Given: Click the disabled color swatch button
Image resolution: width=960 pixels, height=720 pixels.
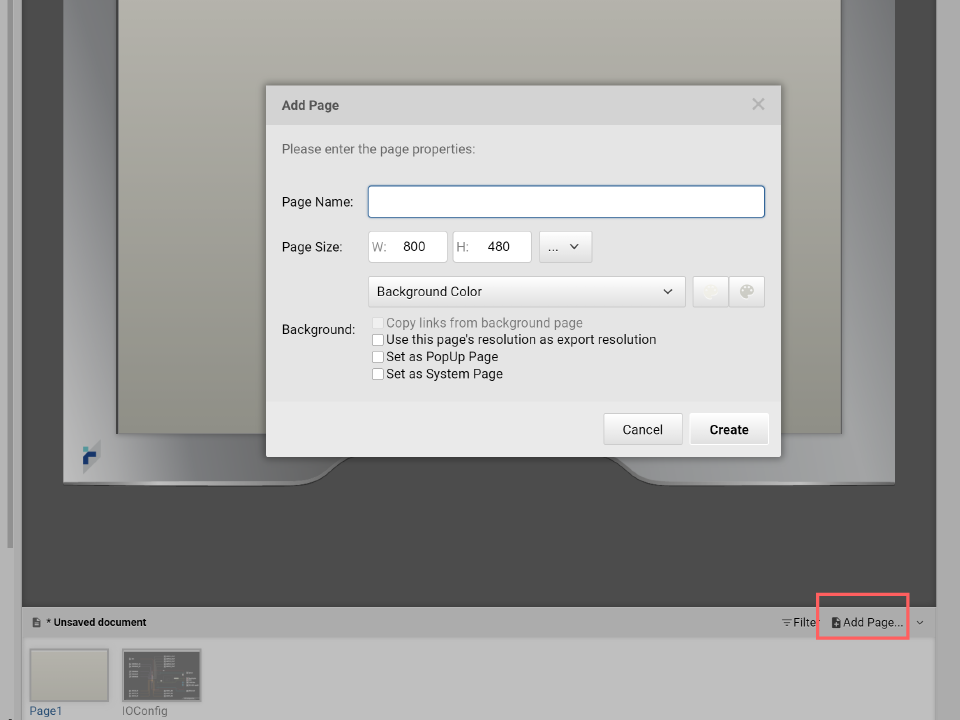Looking at the screenshot, I should (x=710, y=292).
